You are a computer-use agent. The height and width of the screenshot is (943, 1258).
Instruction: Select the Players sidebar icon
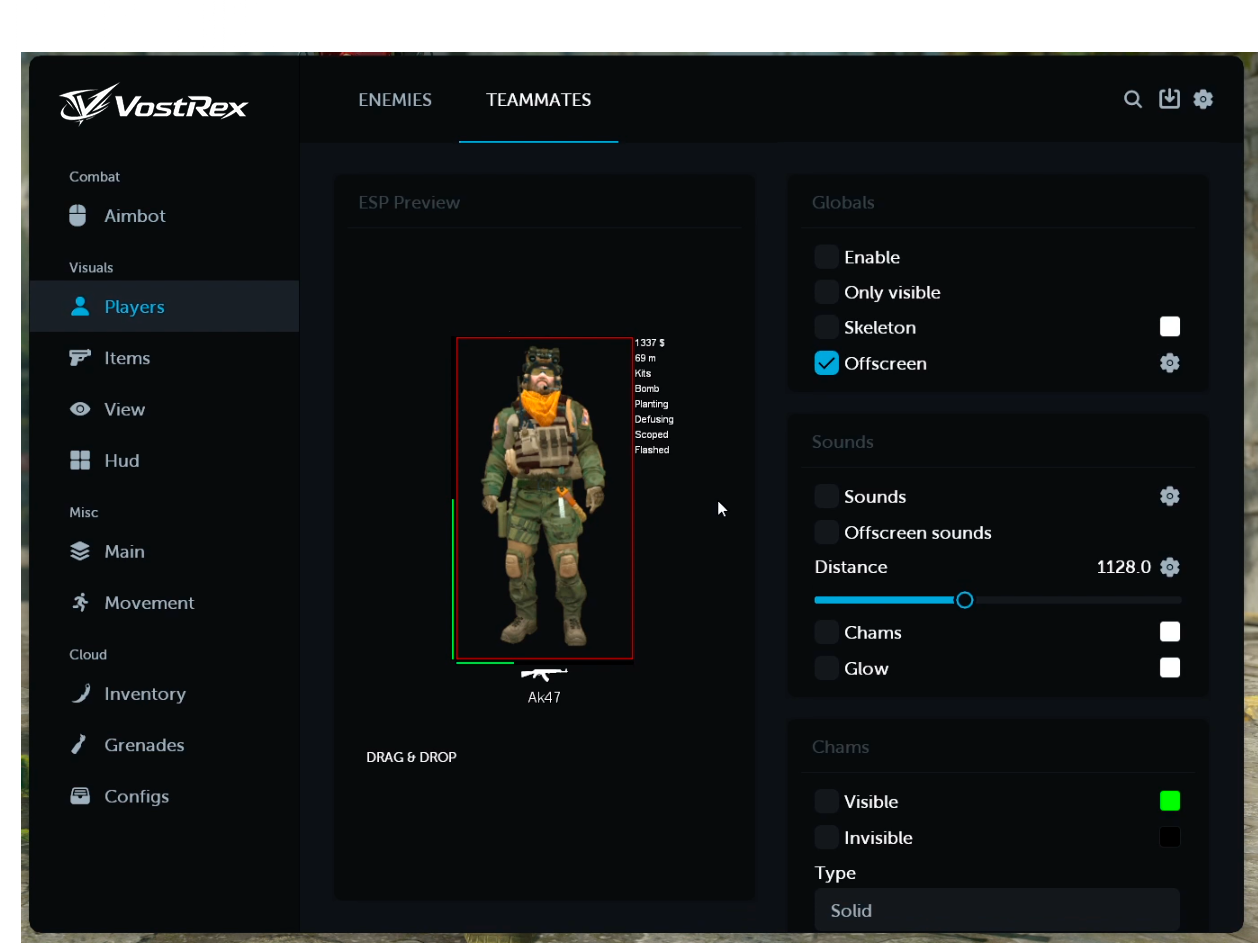(x=80, y=306)
